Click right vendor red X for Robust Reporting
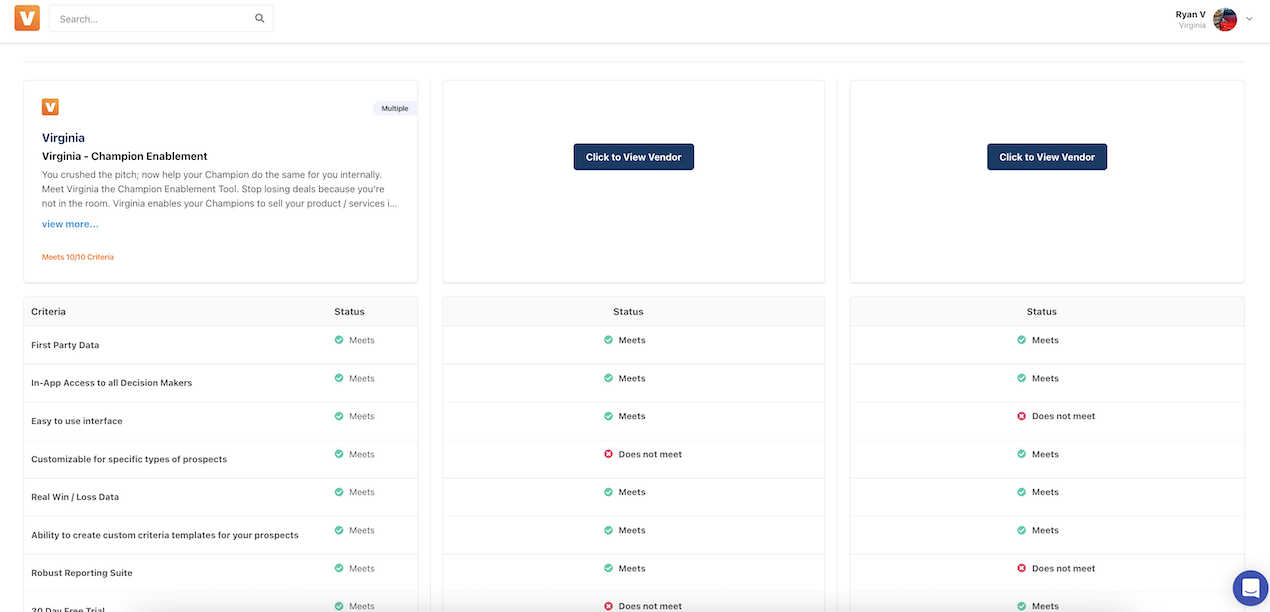Screen dimensions: 1270x612 coord(1021,568)
